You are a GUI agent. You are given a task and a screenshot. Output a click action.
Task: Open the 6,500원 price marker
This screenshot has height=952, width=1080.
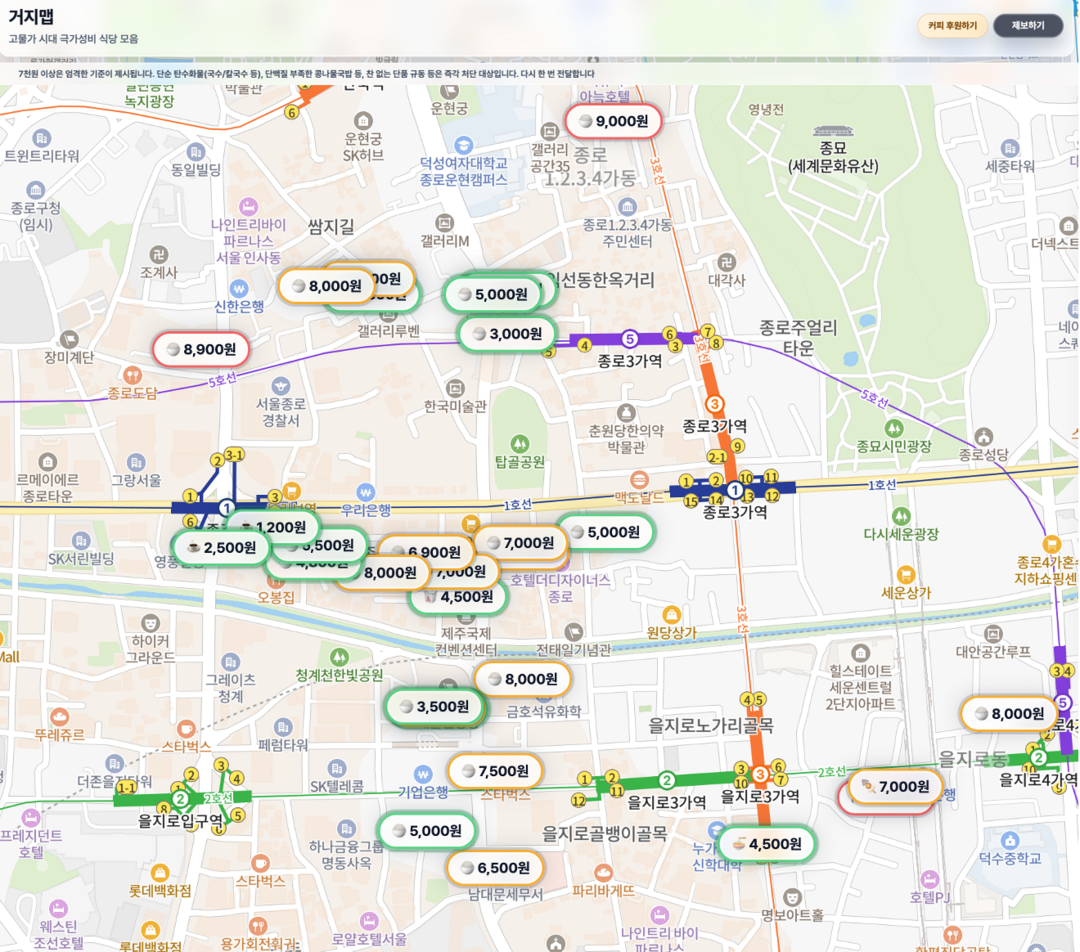pyautogui.click(x=495, y=868)
